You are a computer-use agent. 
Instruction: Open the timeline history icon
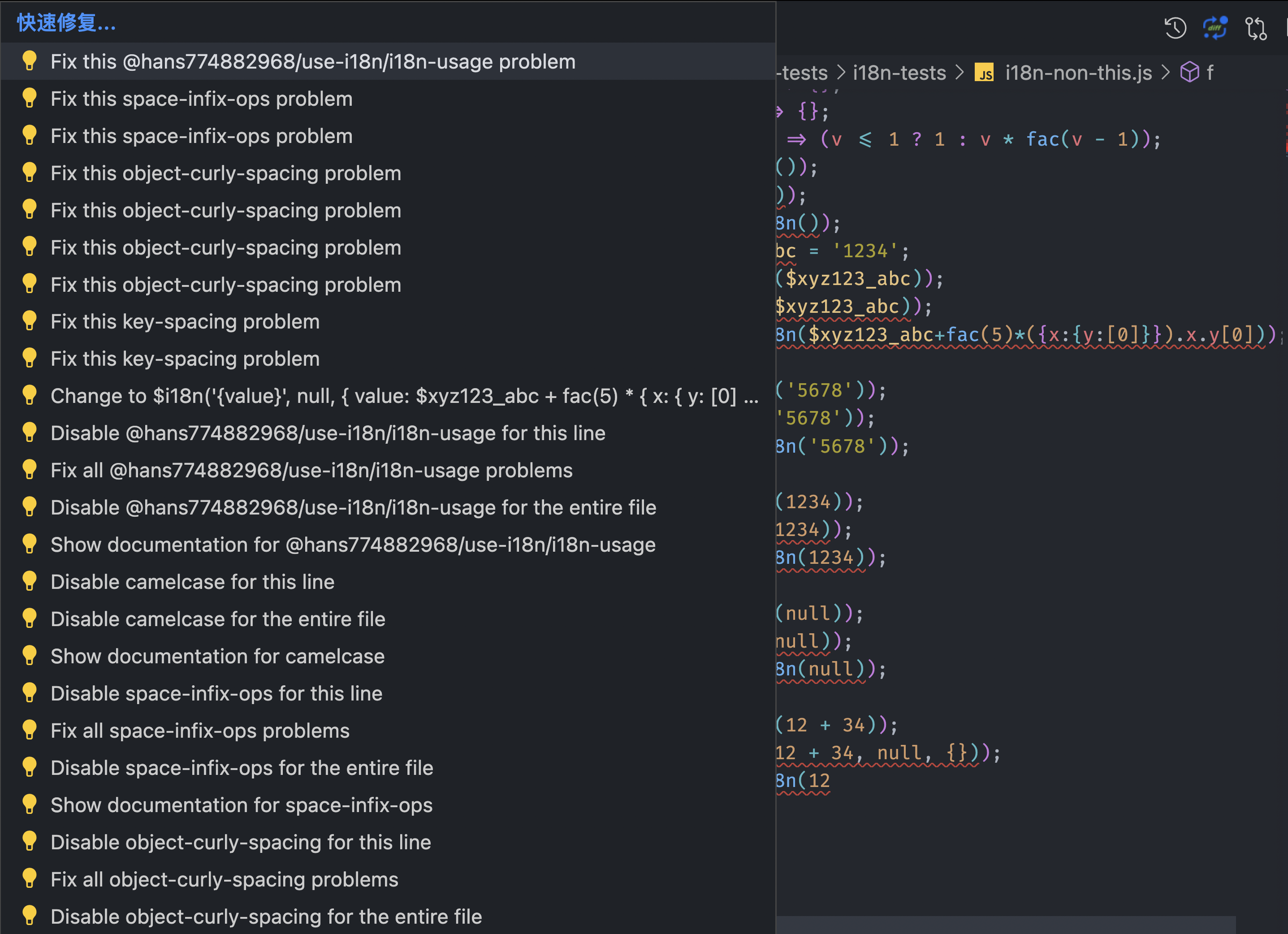point(1175,28)
